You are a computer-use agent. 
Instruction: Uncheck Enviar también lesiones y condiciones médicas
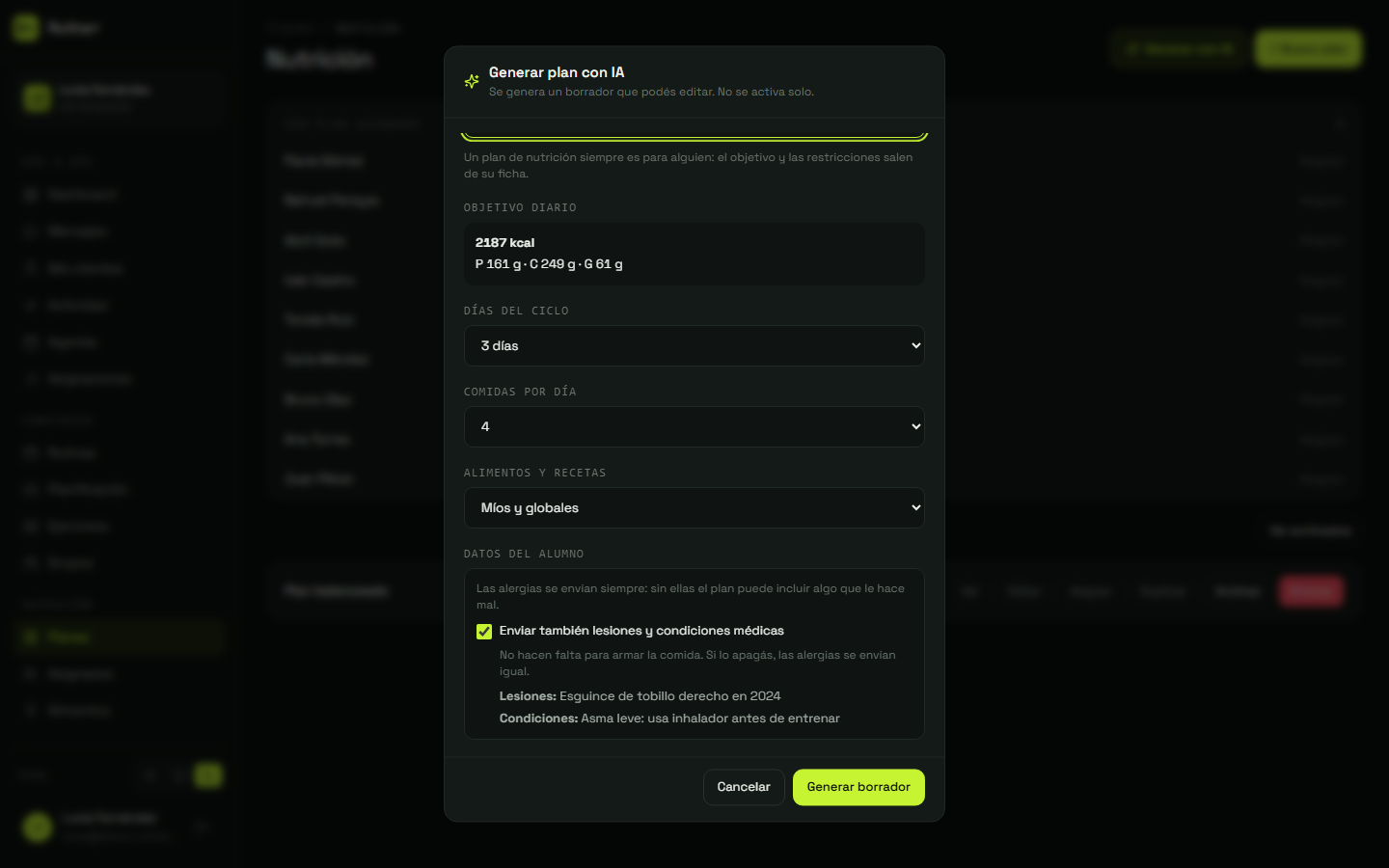pos(484,632)
